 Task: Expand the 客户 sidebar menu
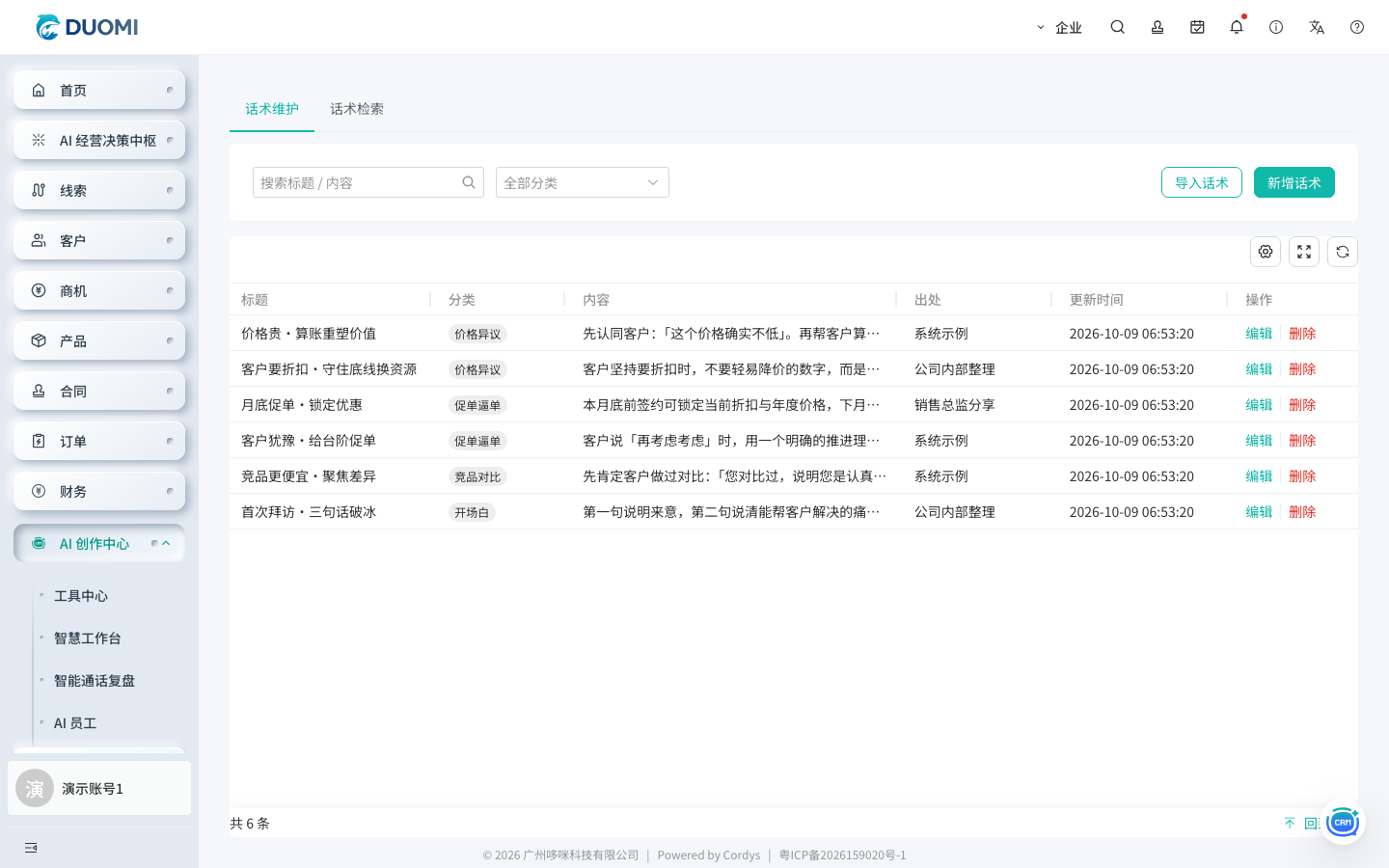pyautogui.click(x=99, y=240)
